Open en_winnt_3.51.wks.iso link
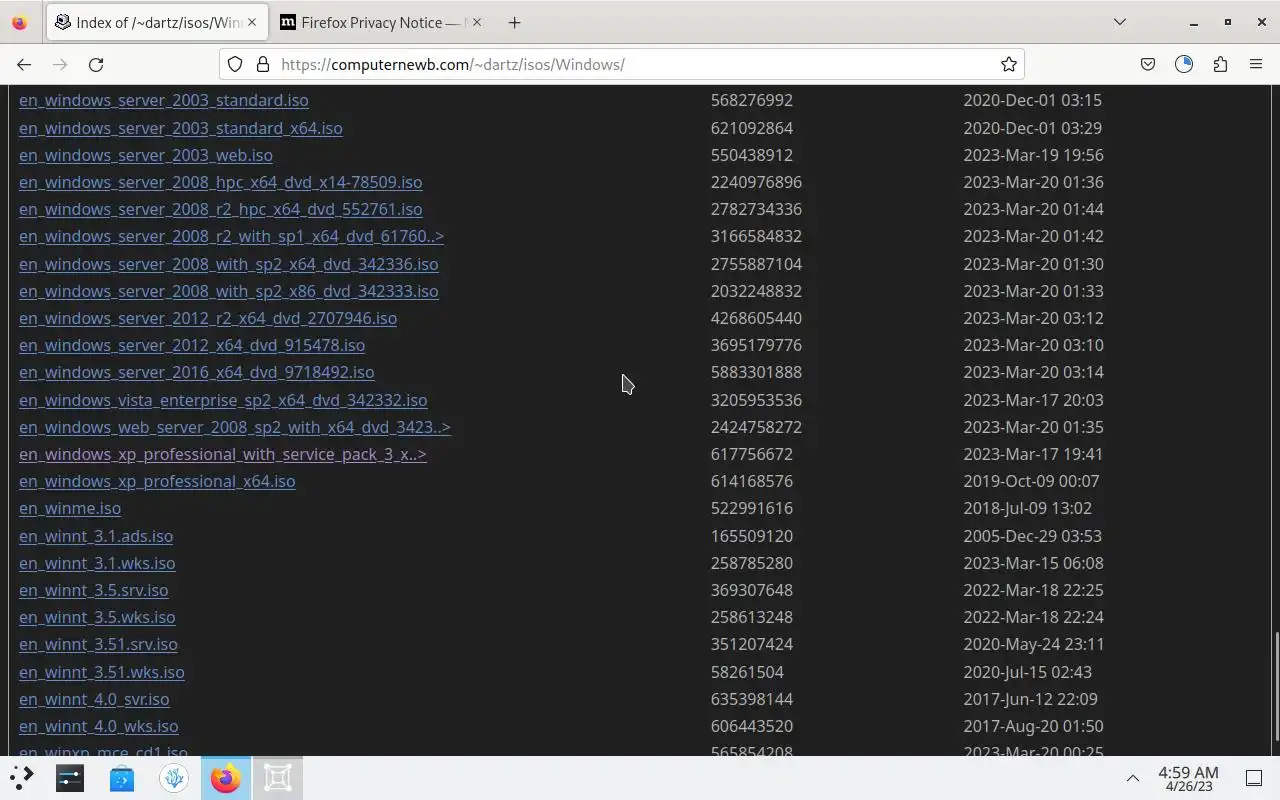This screenshot has width=1280, height=800. pyautogui.click(x=102, y=672)
